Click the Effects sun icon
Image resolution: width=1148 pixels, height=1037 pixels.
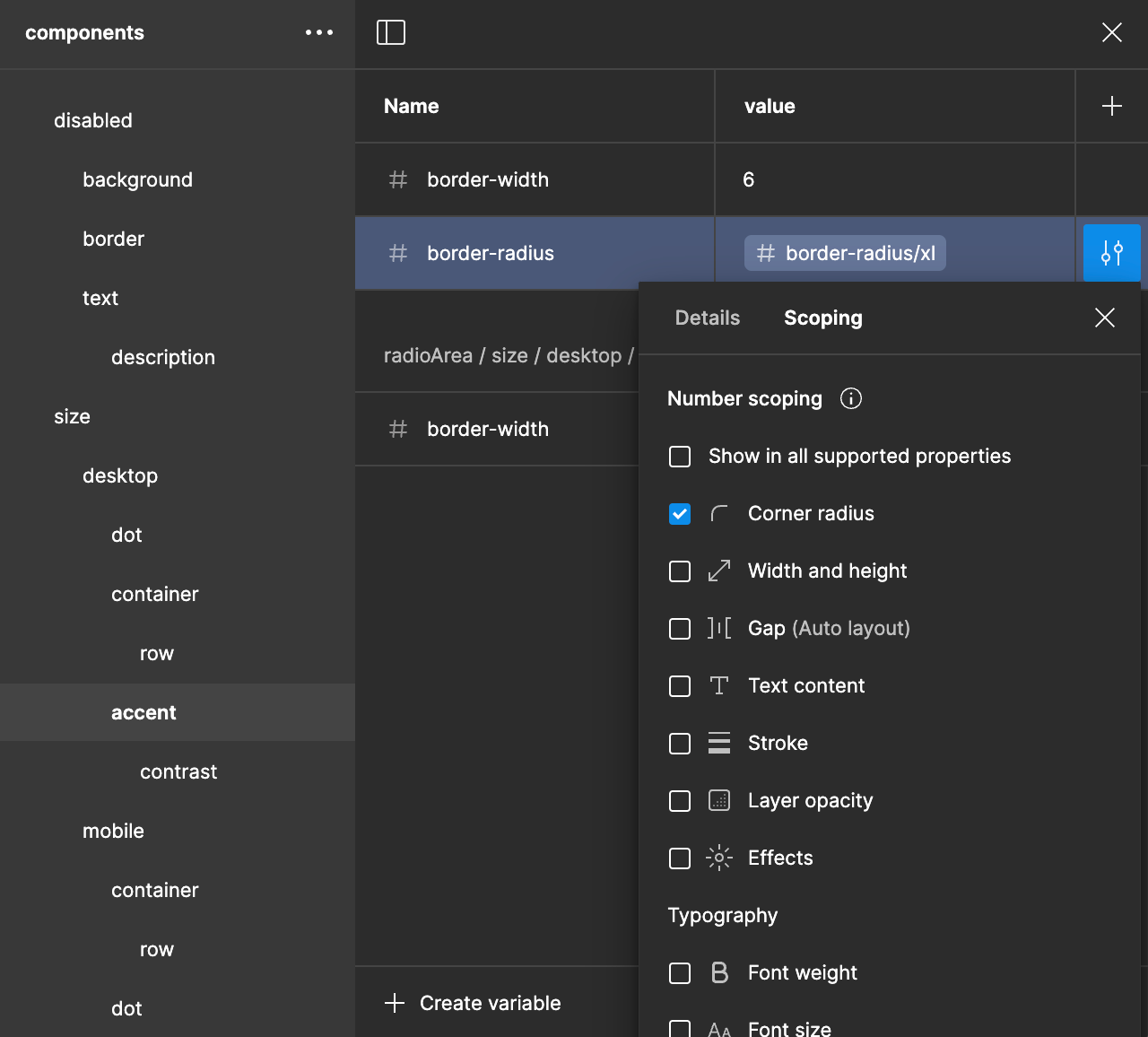tap(719, 858)
